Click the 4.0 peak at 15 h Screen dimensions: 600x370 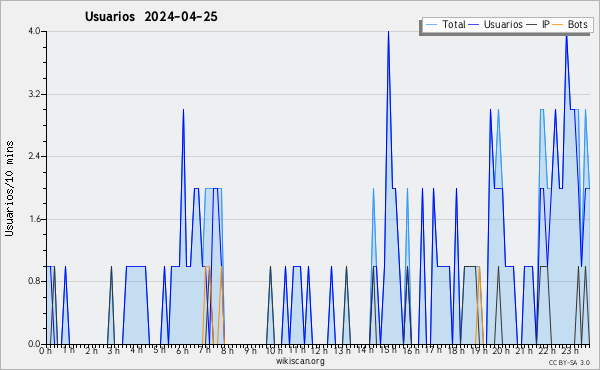click(x=388, y=32)
